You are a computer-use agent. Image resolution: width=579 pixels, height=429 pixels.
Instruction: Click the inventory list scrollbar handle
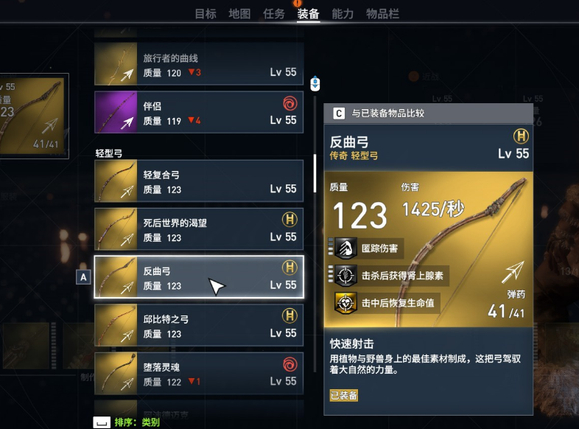315,174
